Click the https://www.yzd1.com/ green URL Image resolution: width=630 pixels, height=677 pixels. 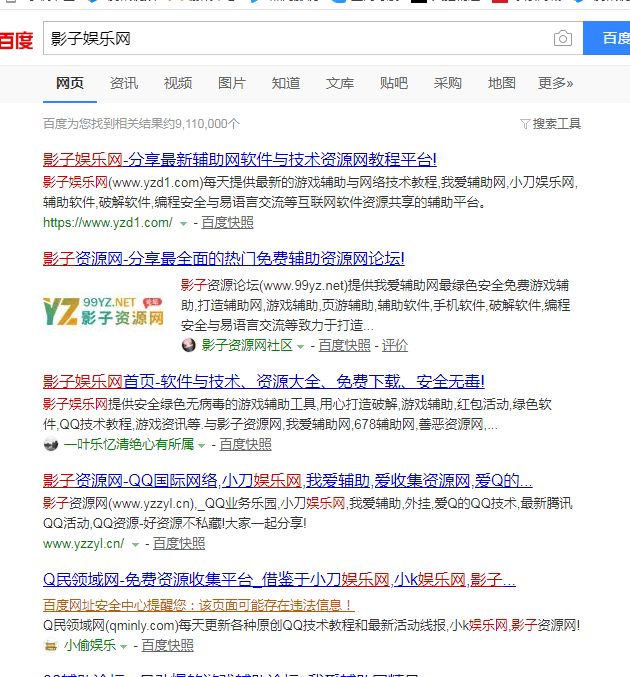point(108,223)
